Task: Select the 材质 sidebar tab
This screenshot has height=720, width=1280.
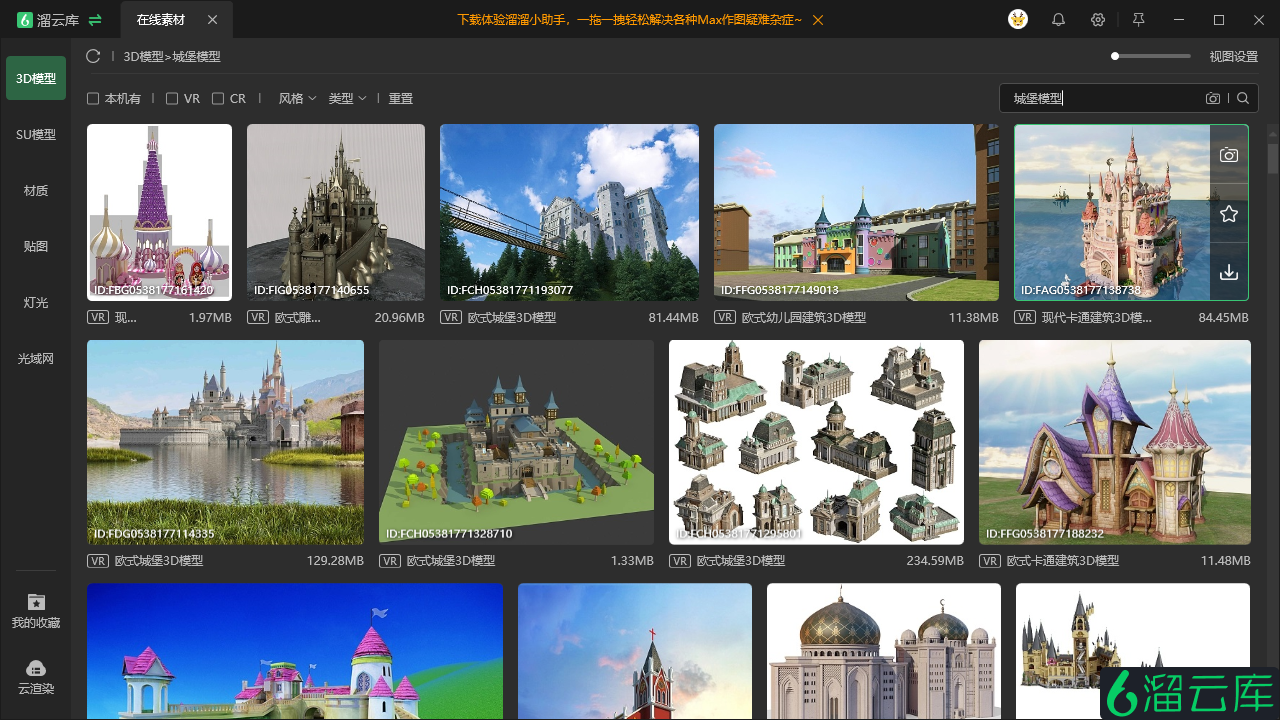Action: click(36, 190)
